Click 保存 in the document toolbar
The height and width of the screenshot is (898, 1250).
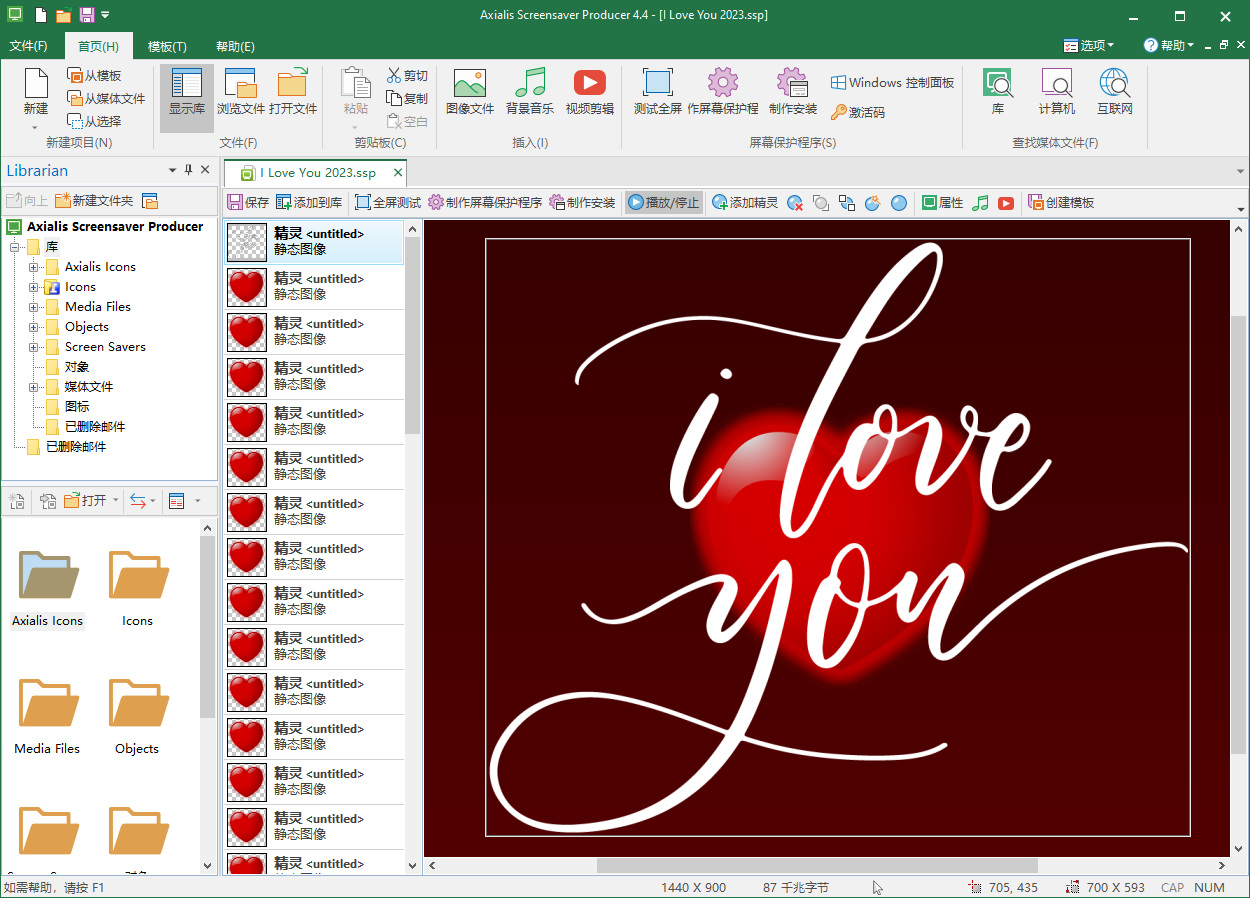tap(248, 202)
